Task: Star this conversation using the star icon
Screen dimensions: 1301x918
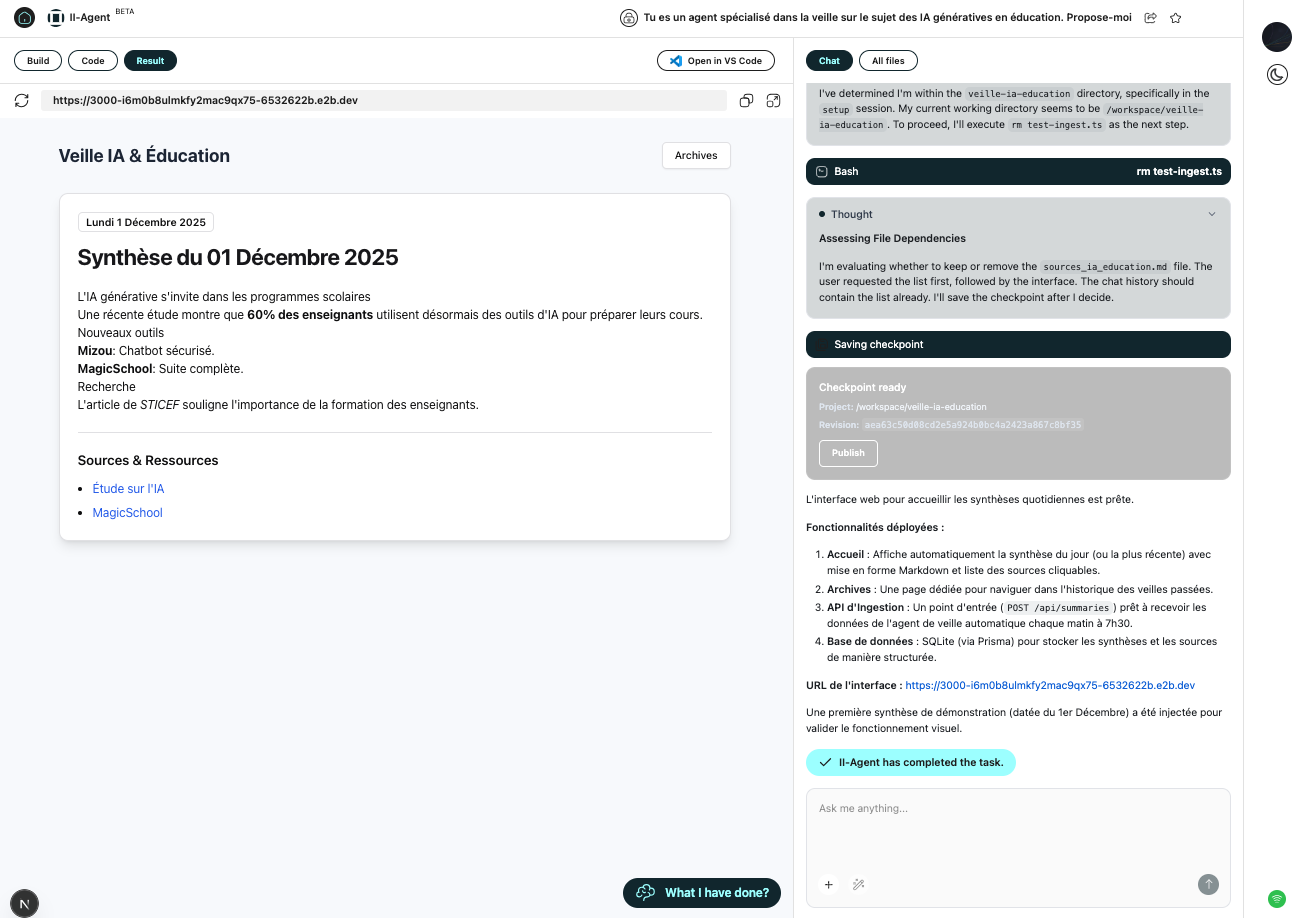Action: click(1176, 18)
